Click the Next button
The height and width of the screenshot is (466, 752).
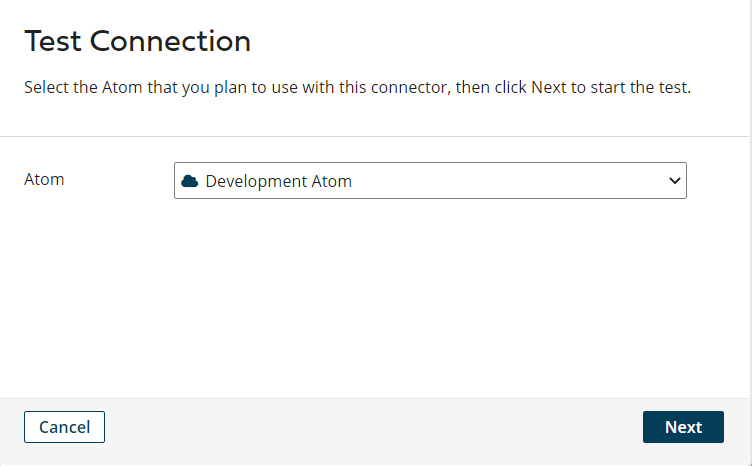click(683, 427)
